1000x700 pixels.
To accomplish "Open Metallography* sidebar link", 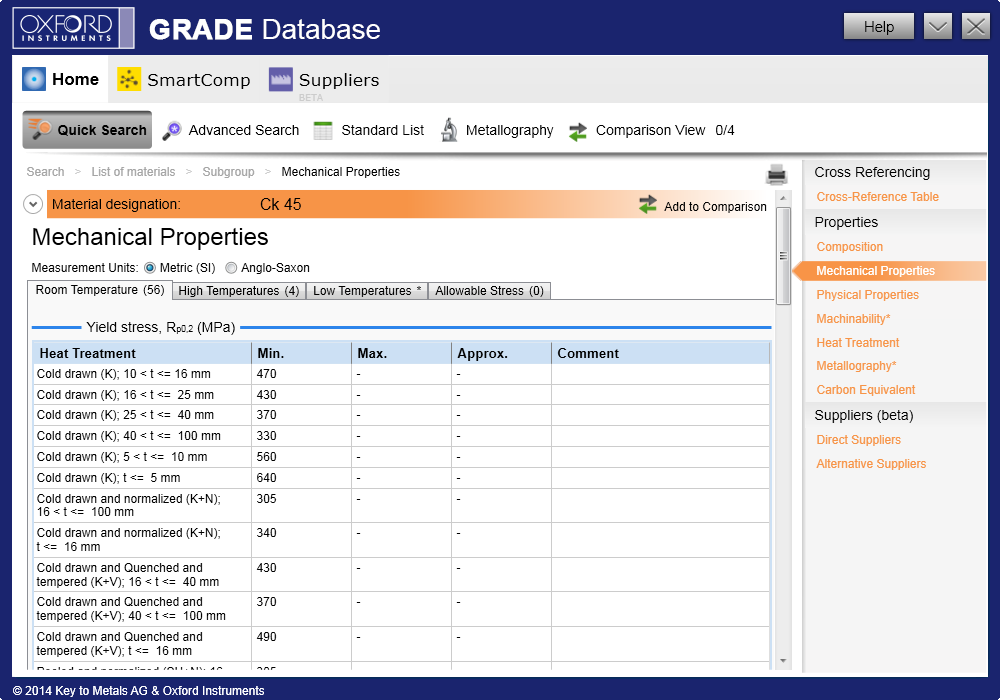I will (856, 366).
